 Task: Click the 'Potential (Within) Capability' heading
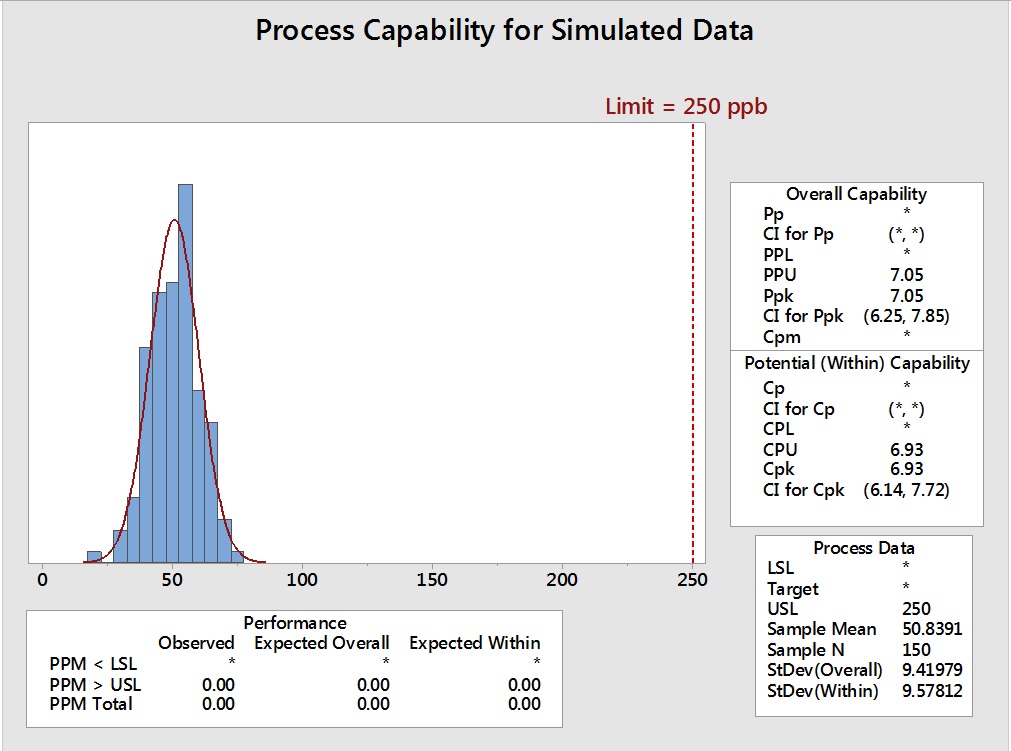[857, 363]
